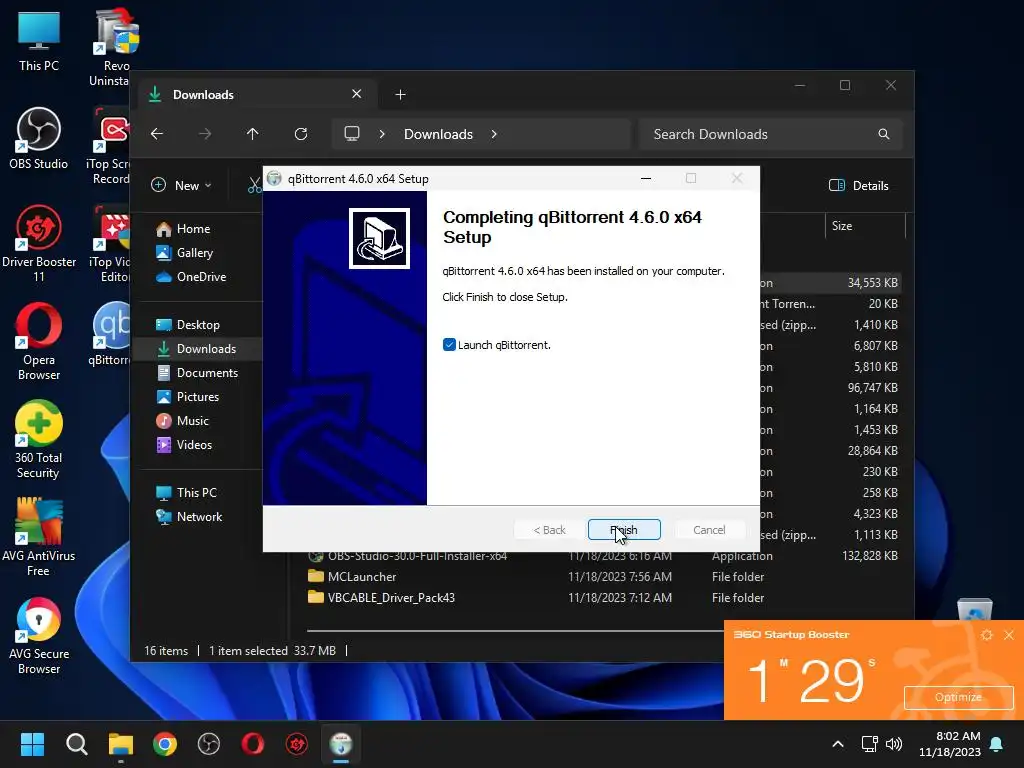Go up one folder level in Explorer
The height and width of the screenshot is (768, 1024).
[253, 134]
